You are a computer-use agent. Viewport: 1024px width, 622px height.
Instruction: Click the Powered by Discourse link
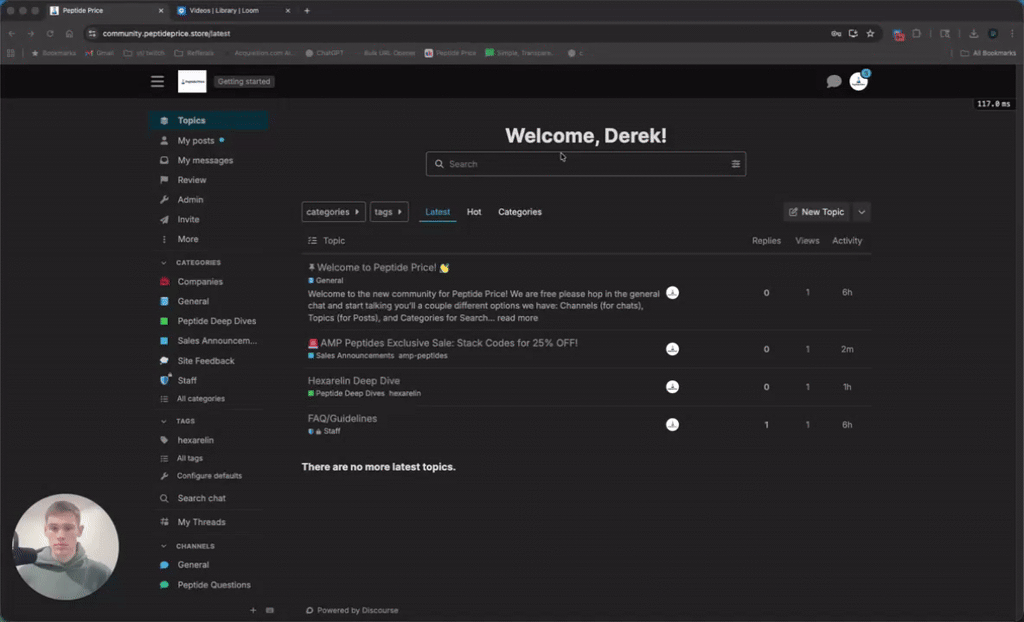tap(357, 610)
